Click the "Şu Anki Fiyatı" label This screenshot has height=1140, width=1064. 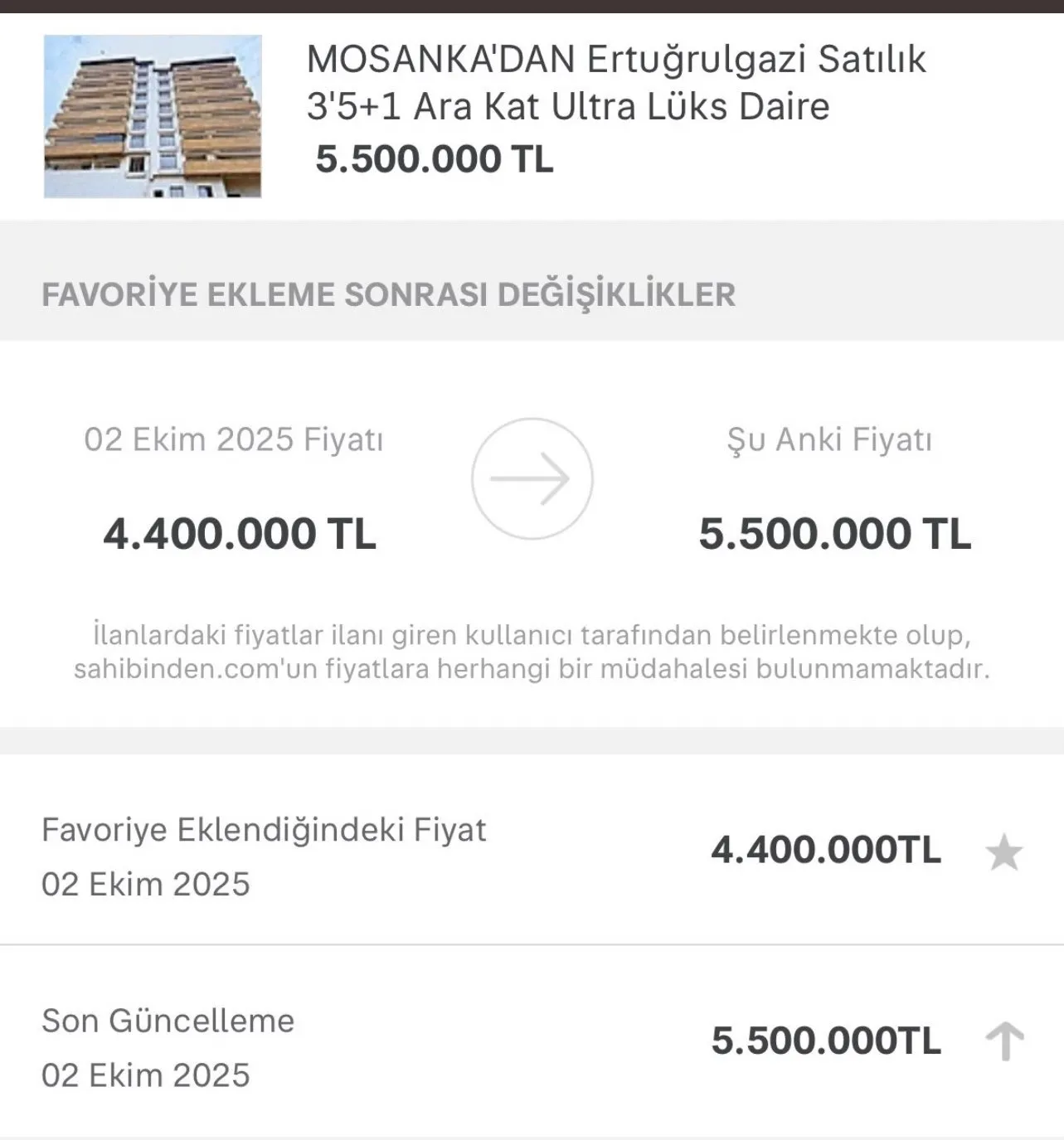829,439
